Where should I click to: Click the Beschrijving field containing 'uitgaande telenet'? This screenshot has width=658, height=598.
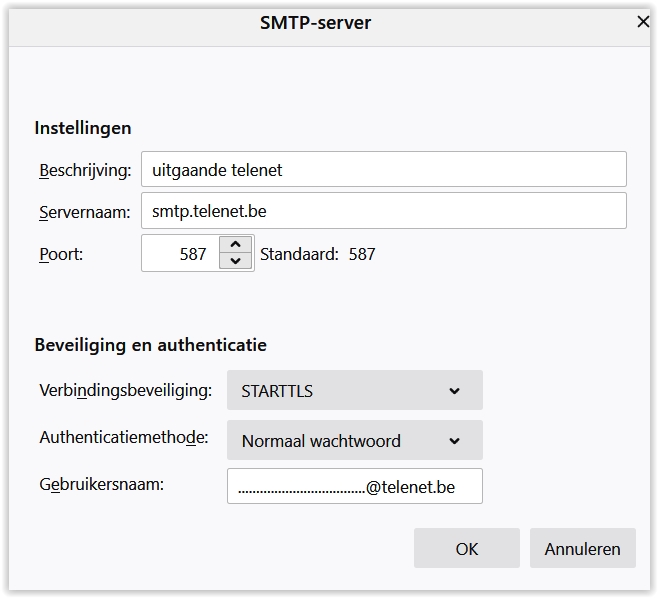[x=383, y=170]
